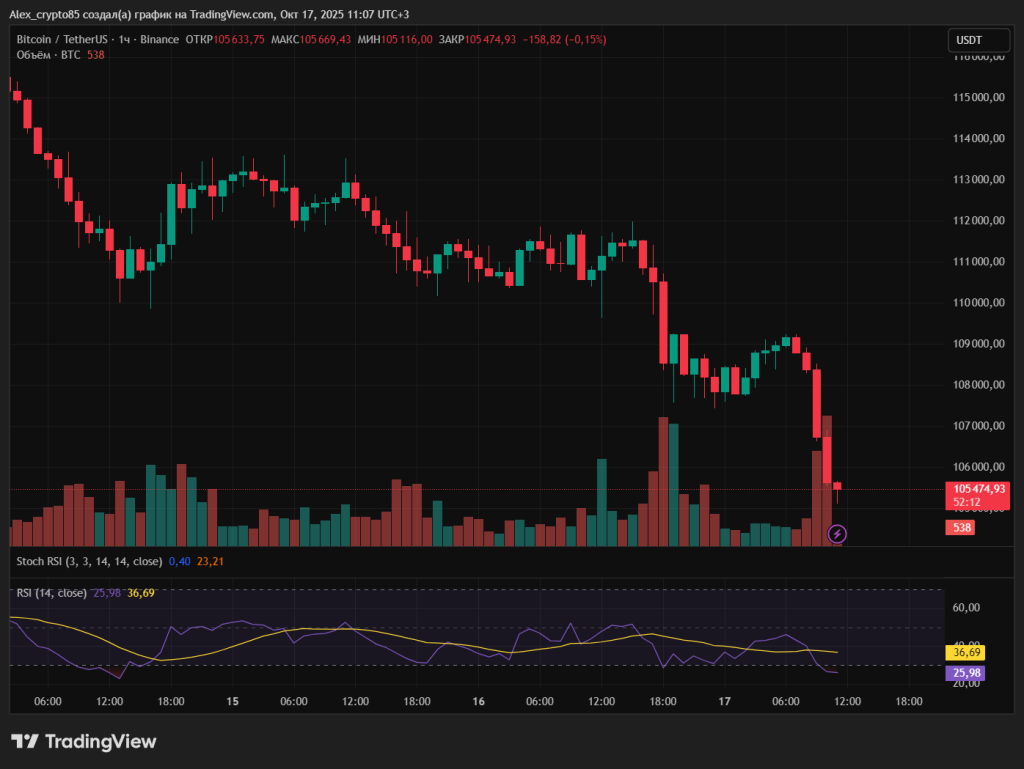Click date marker 17 on time axis

[x=724, y=702]
